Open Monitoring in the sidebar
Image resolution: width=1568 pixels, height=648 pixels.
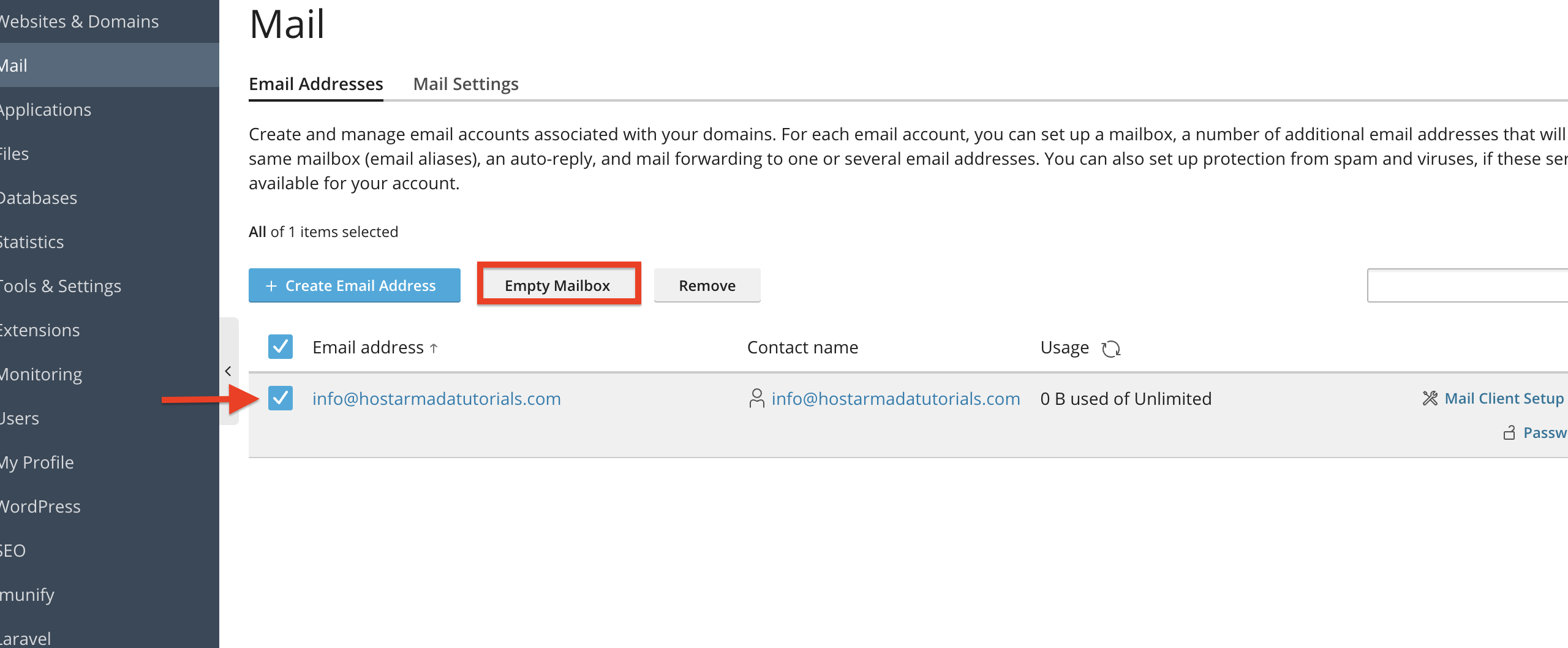[x=110, y=374]
